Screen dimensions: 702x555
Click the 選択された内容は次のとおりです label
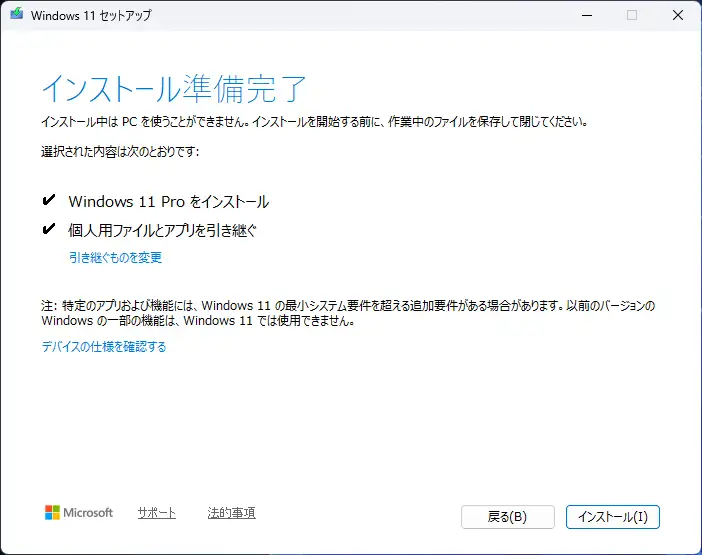click(120, 152)
